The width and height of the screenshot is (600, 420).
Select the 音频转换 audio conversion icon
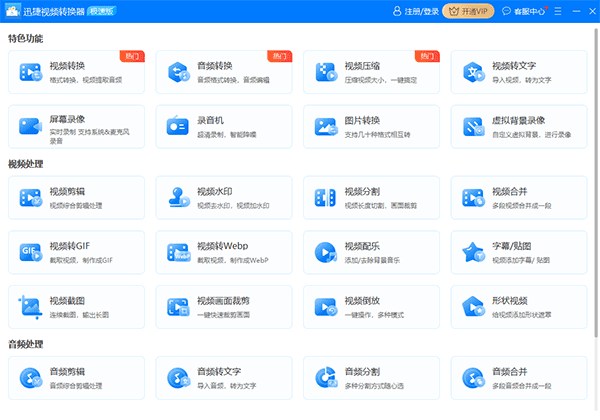point(178,72)
